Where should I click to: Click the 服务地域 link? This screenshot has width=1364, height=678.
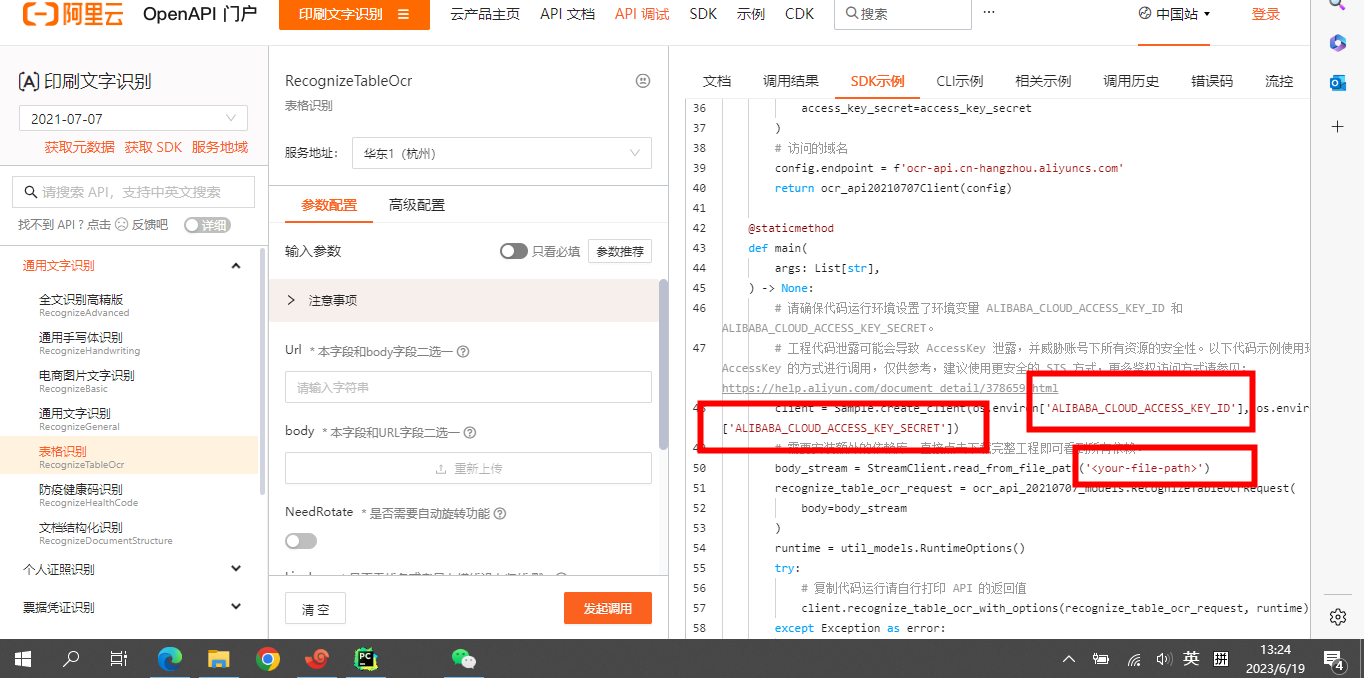pyautogui.click(x=220, y=147)
